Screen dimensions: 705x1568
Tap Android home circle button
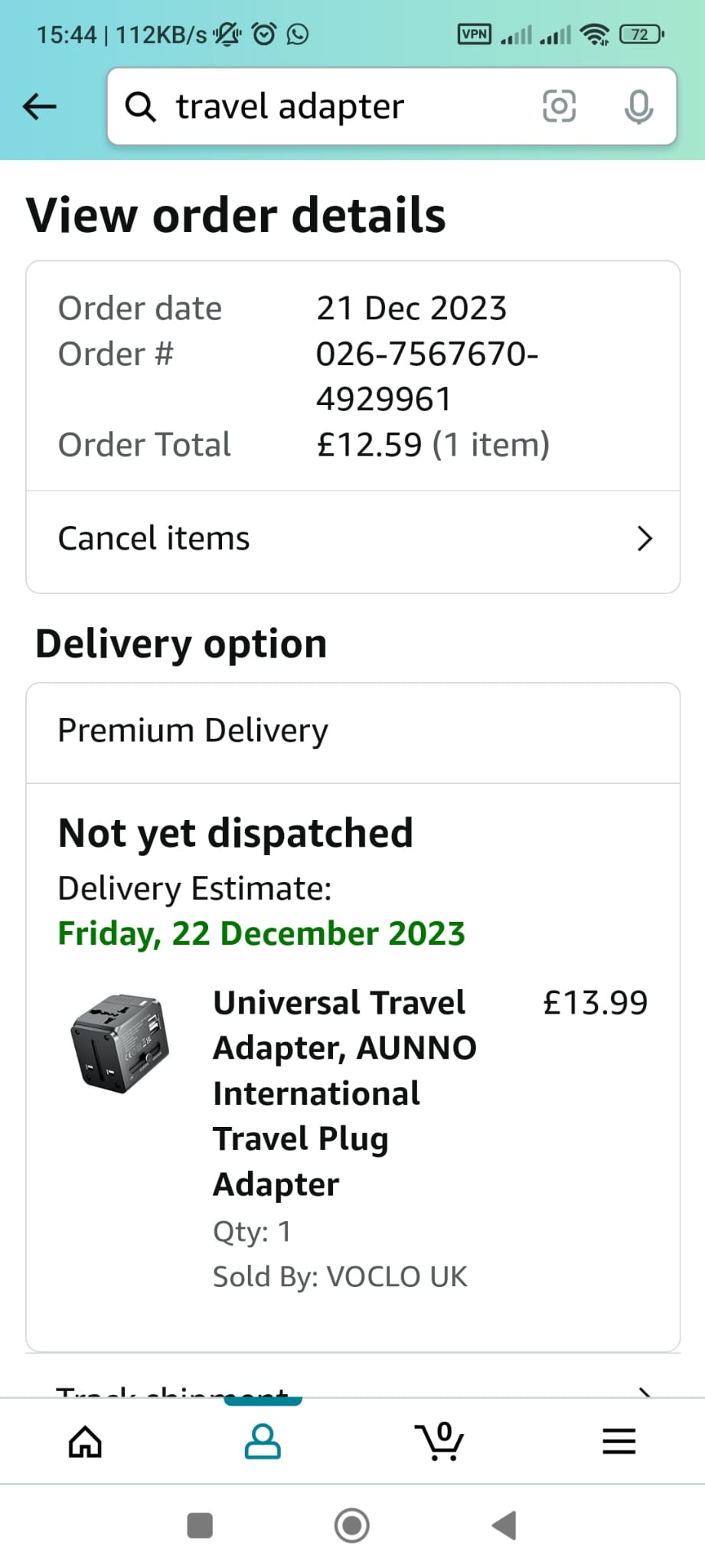point(352,1525)
